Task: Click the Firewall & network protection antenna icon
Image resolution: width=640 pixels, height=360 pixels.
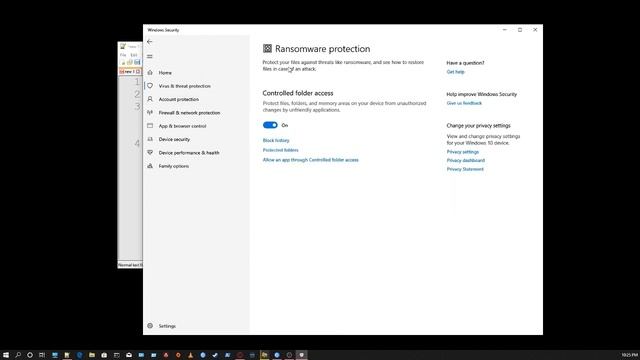Action: (x=150, y=113)
